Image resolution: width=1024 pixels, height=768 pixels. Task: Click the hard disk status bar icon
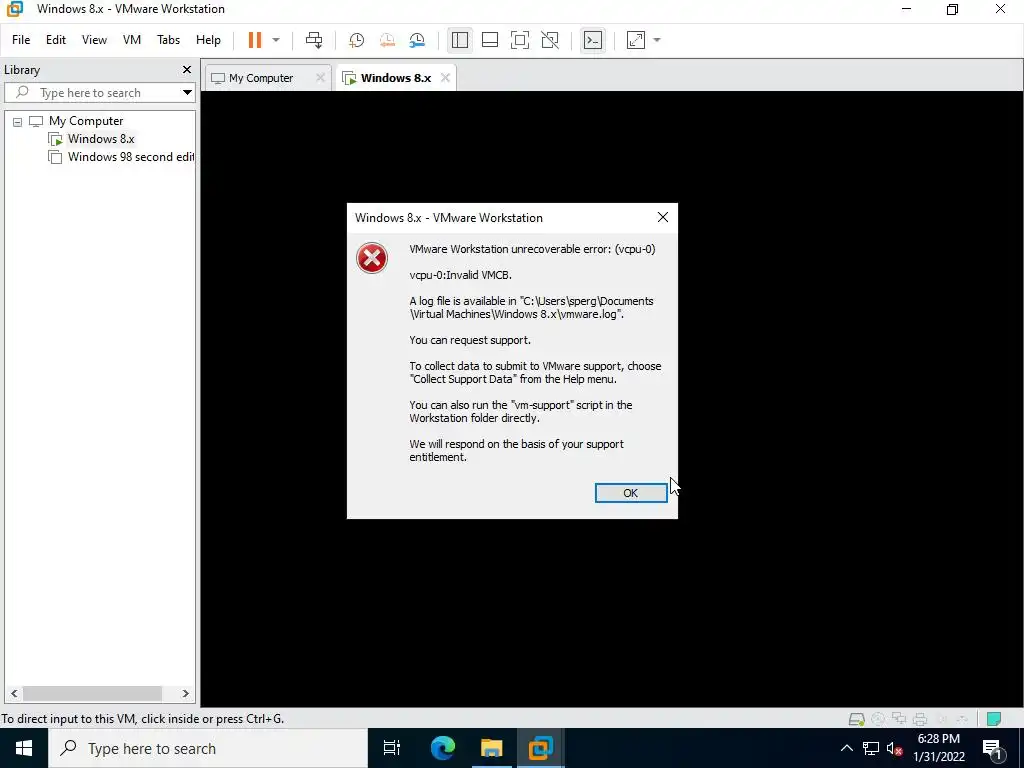click(x=856, y=719)
